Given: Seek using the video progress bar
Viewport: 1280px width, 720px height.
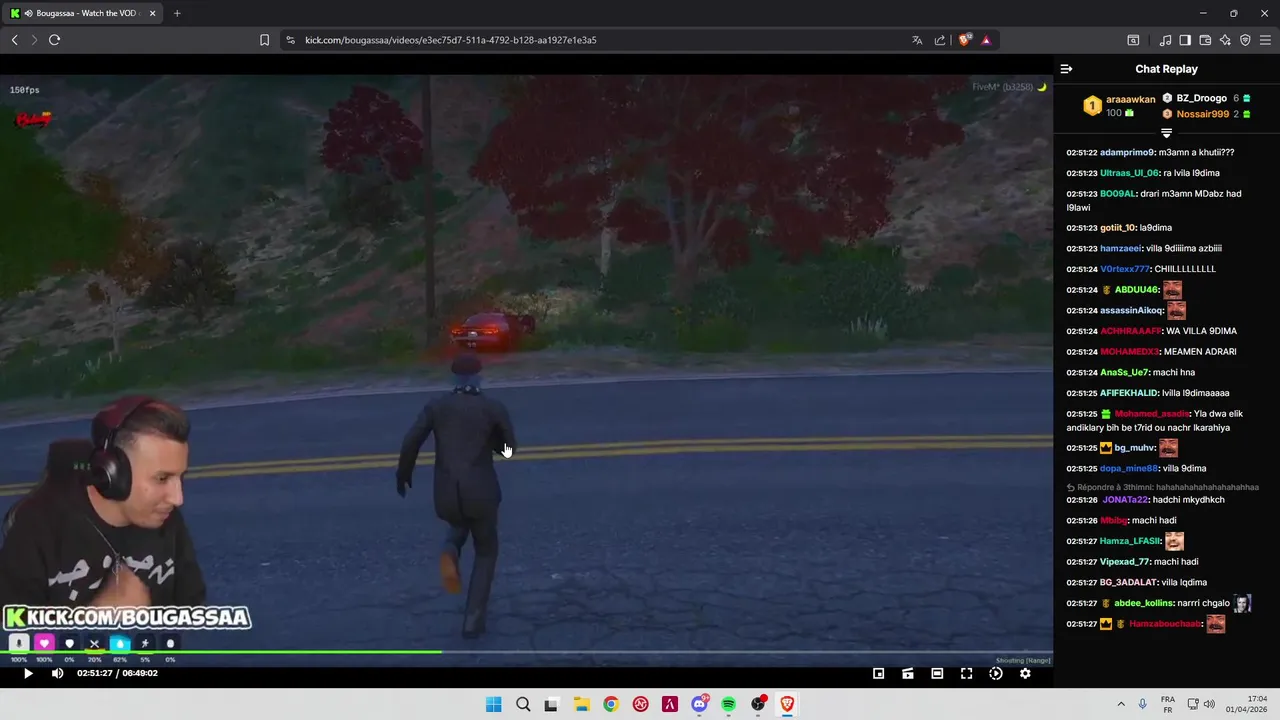Looking at the screenshot, I should [x=526, y=653].
